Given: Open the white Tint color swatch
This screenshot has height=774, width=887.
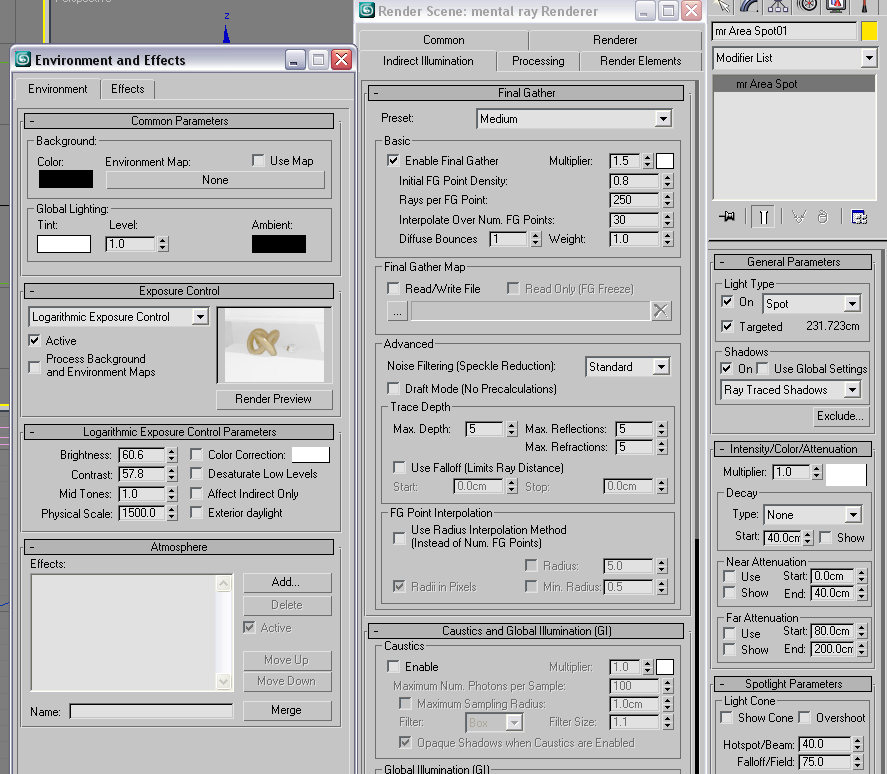Looking at the screenshot, I should pos(64,244).
